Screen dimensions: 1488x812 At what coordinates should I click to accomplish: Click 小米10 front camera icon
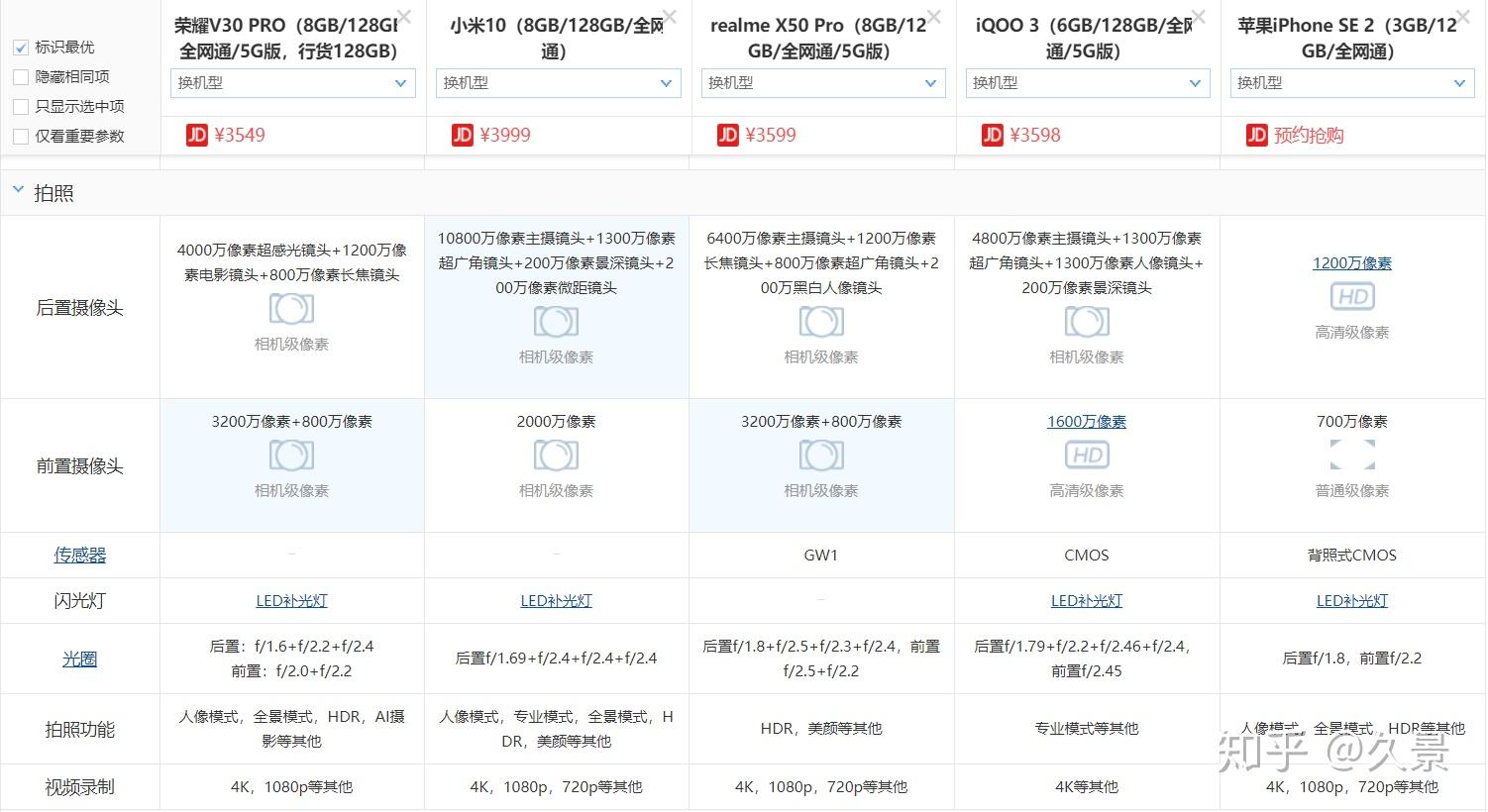click(556, 455)
